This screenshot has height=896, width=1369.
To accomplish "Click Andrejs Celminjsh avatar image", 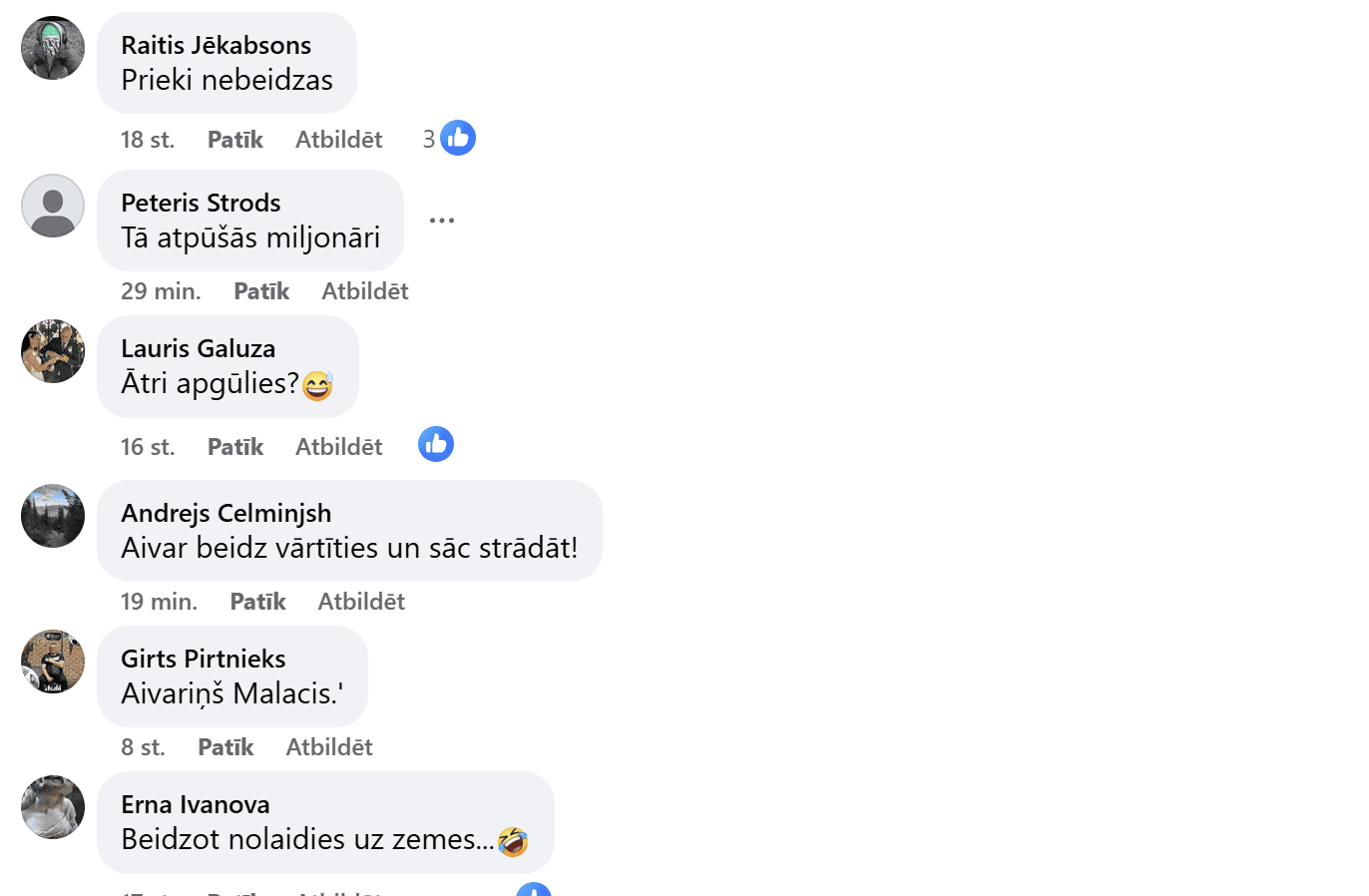I will [53, 516].
